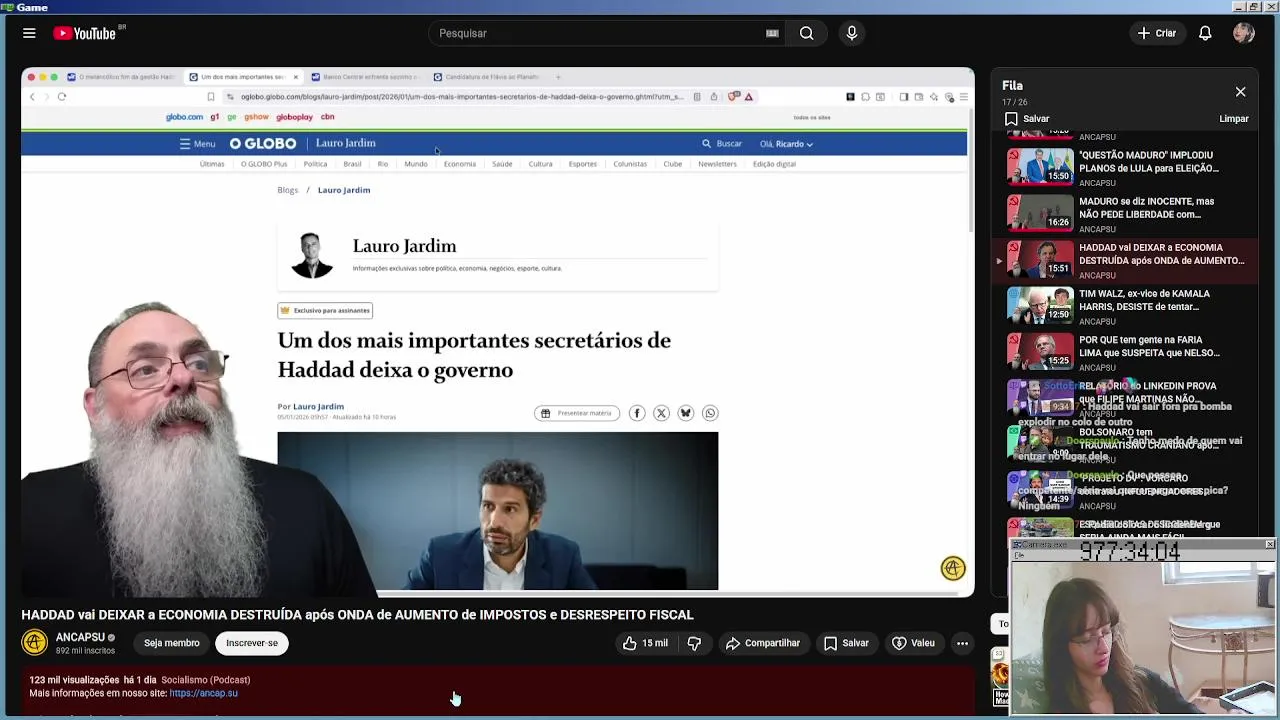
Task: Click the video player area
Action: pos(498,332)
